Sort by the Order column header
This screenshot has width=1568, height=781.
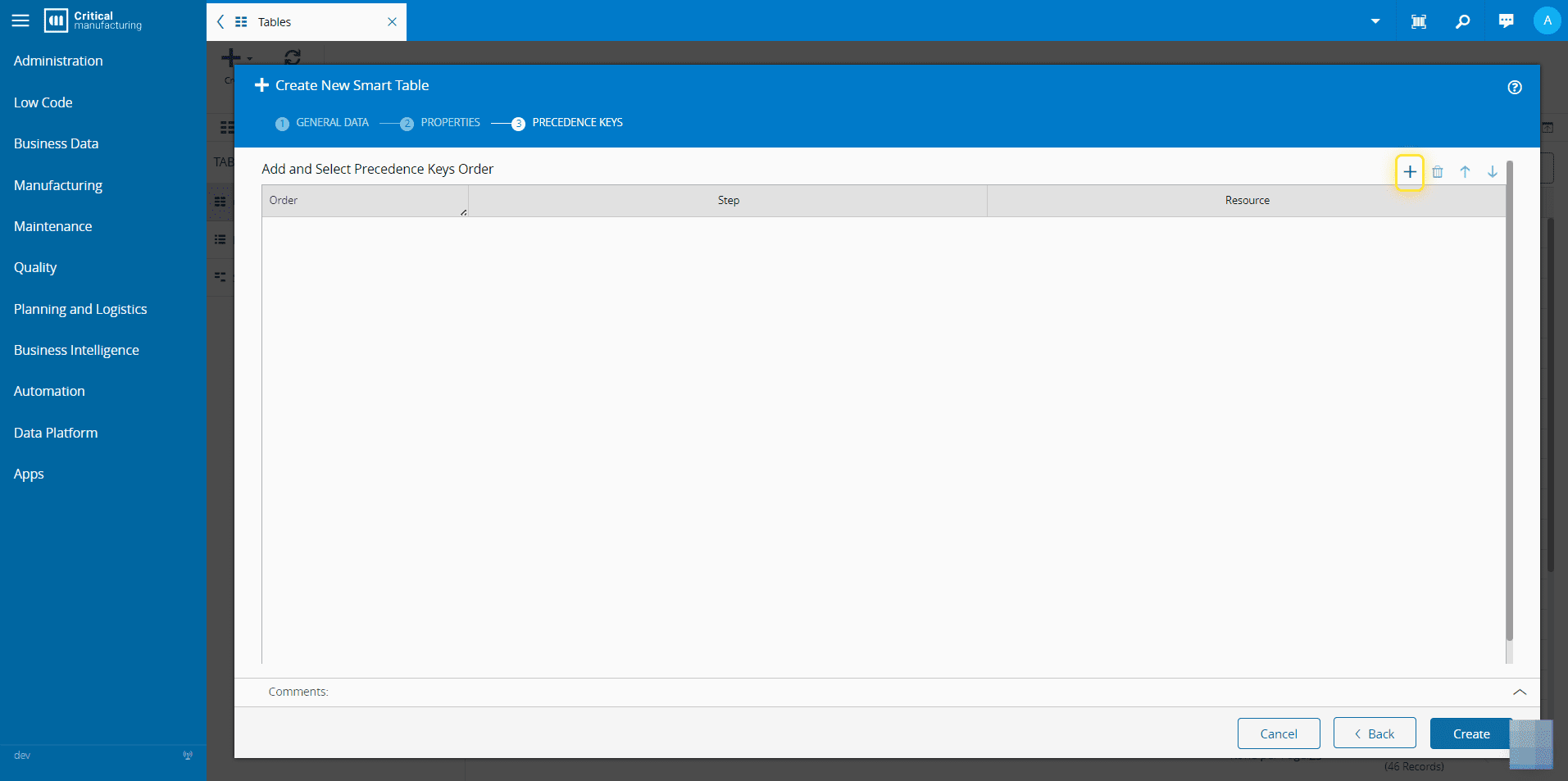(365, 201)
